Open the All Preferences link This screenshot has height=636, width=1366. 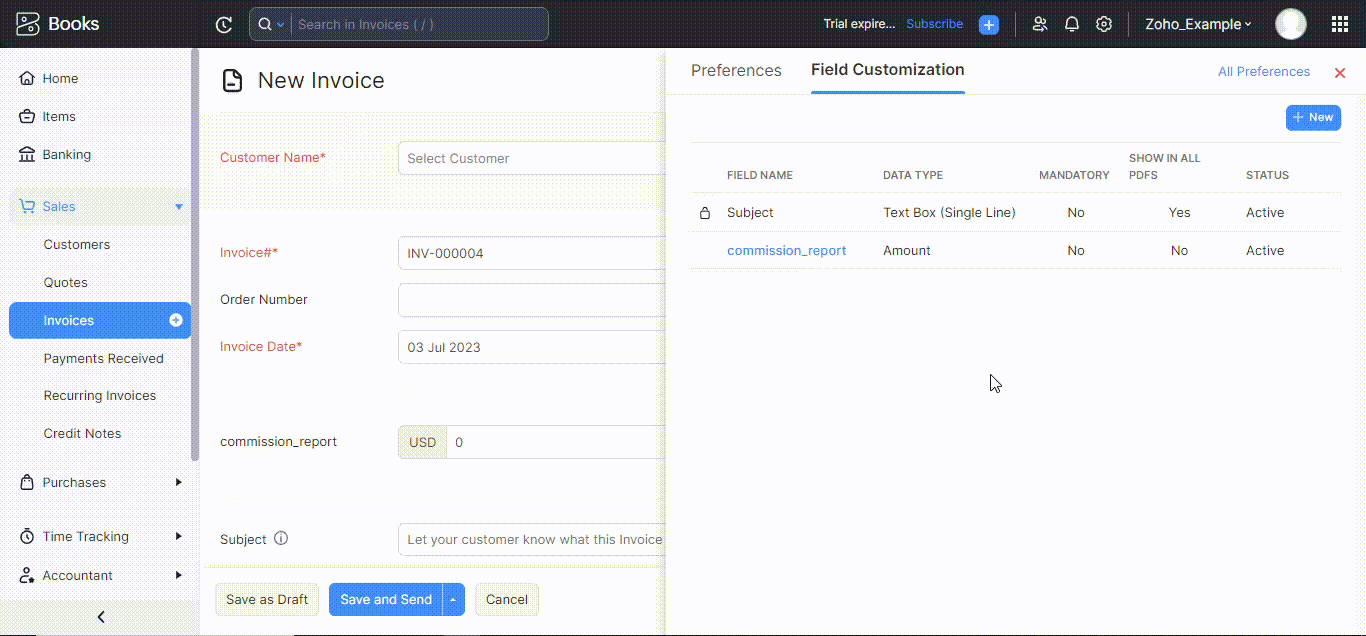1263,71
